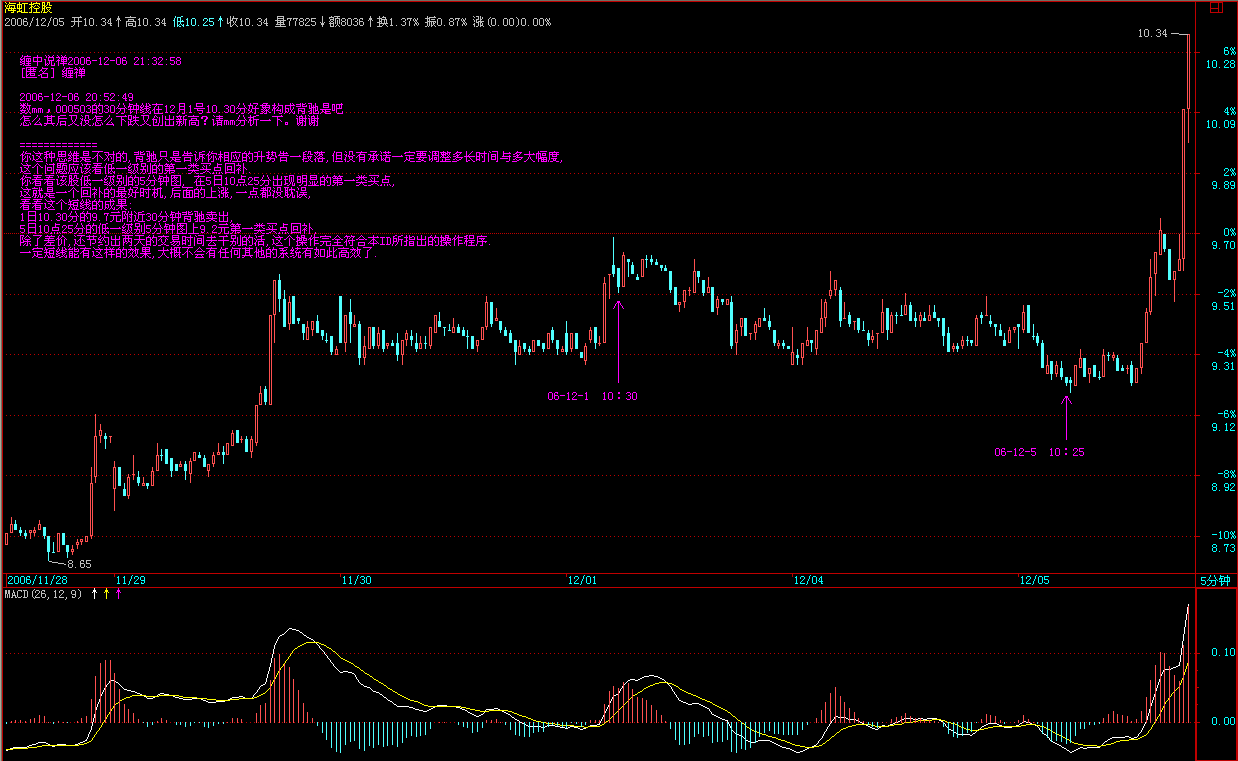1238x761 pixels.
Task: Click the red layout icon at top right
Action: (x=1216, y=8)
